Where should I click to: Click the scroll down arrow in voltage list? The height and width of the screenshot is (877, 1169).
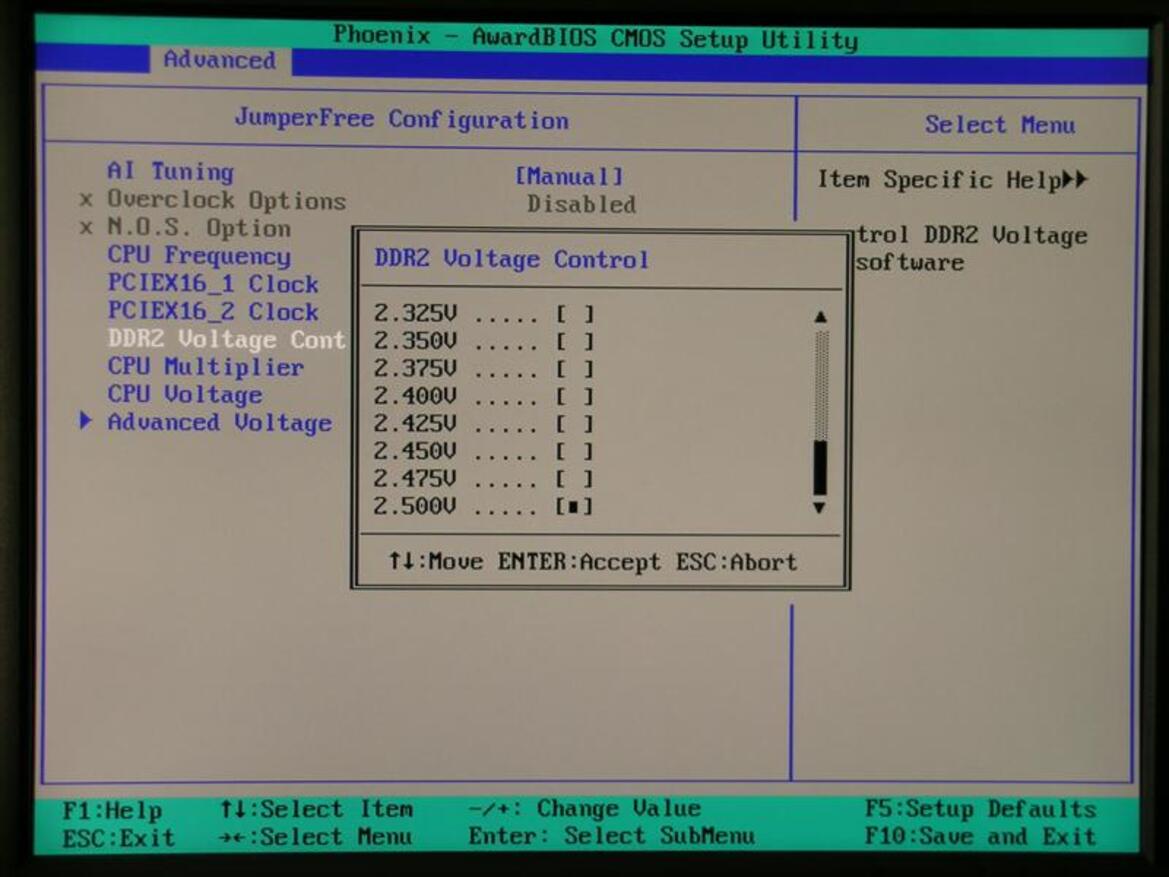(820, 507)
